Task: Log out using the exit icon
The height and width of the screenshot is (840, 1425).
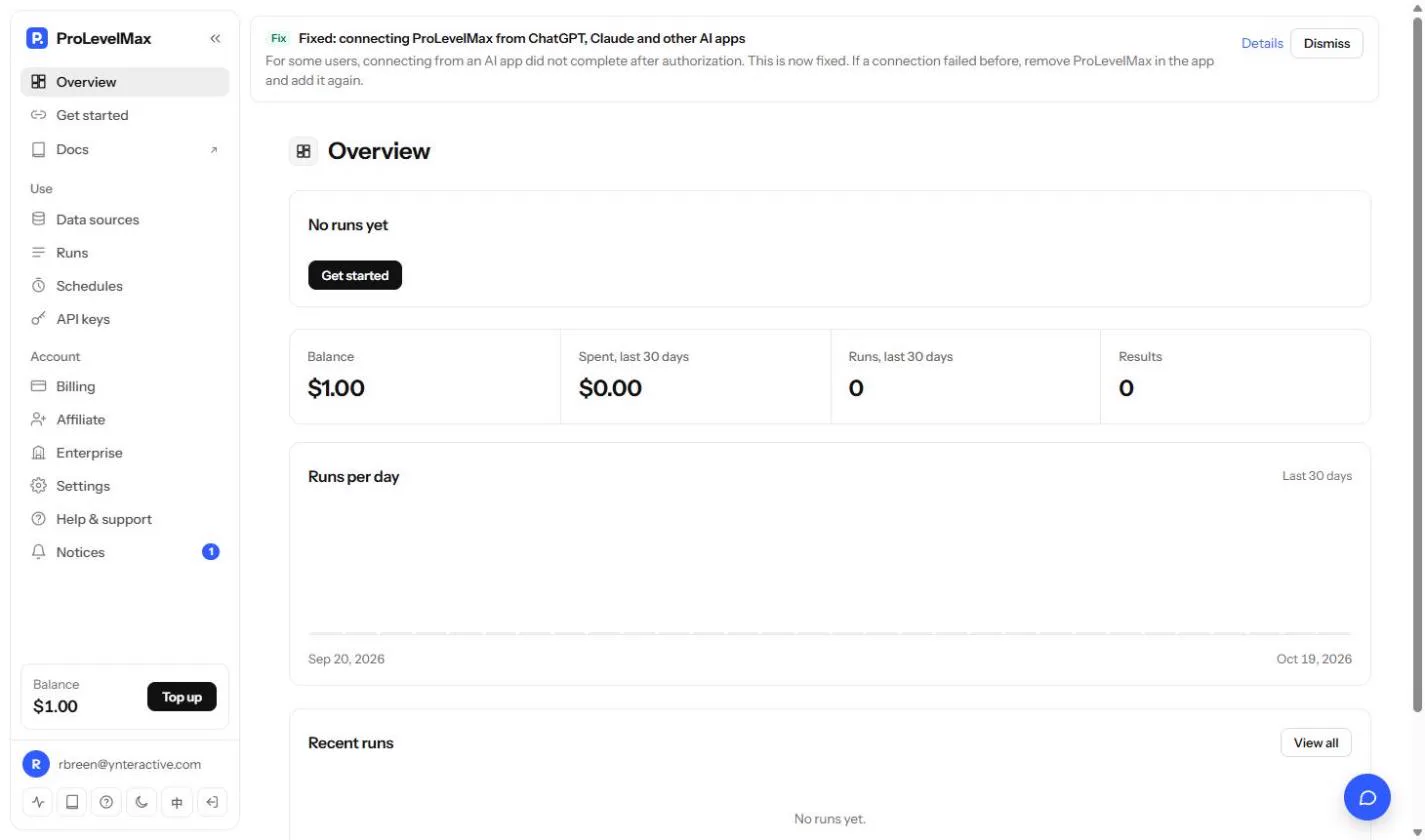Action: click(212, 802)
